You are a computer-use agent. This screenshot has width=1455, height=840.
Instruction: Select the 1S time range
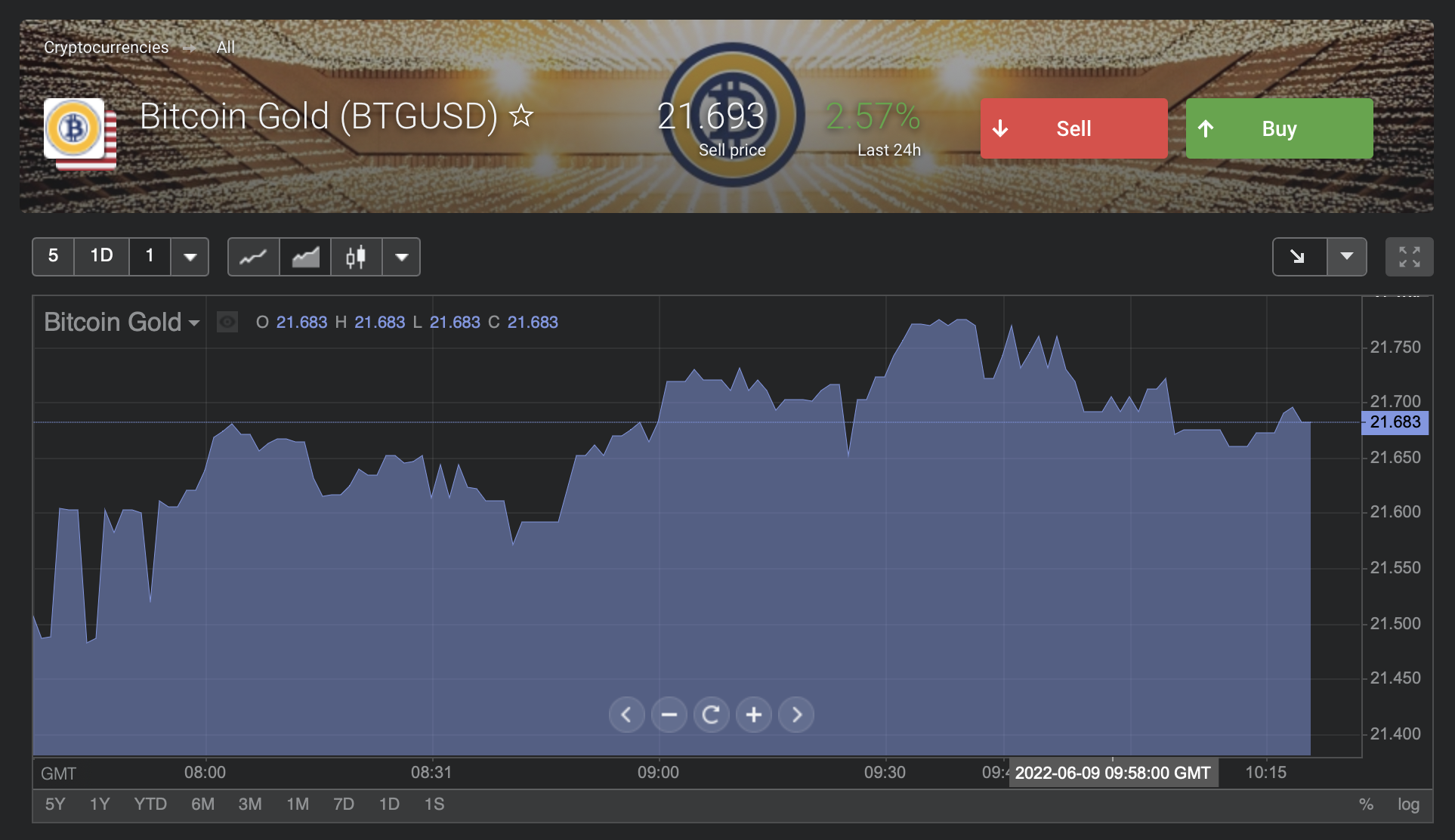point(434,804)
